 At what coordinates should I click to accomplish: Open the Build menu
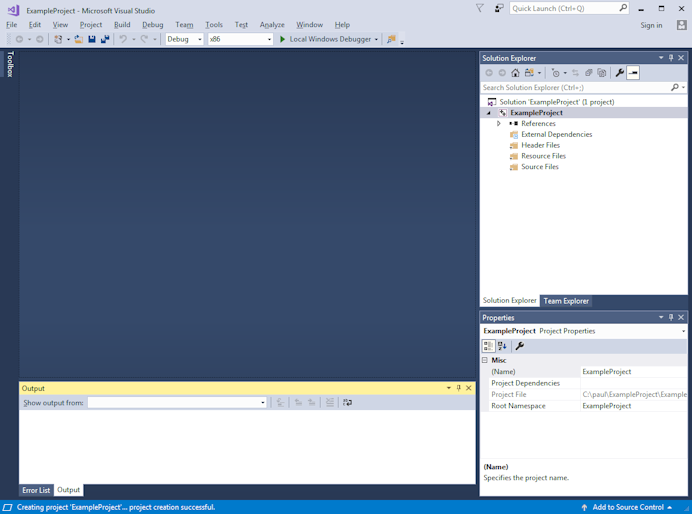click(122, 25)
